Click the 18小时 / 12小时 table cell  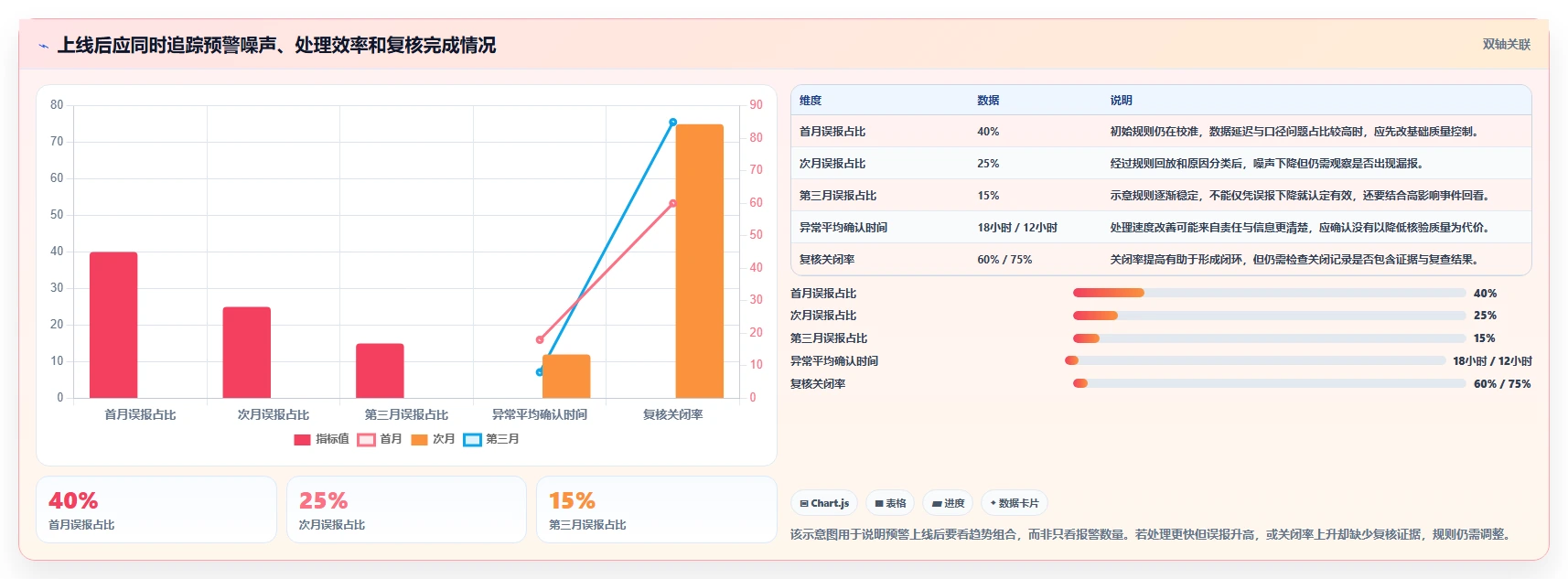pyautogui.click(x=1017, y=228)
